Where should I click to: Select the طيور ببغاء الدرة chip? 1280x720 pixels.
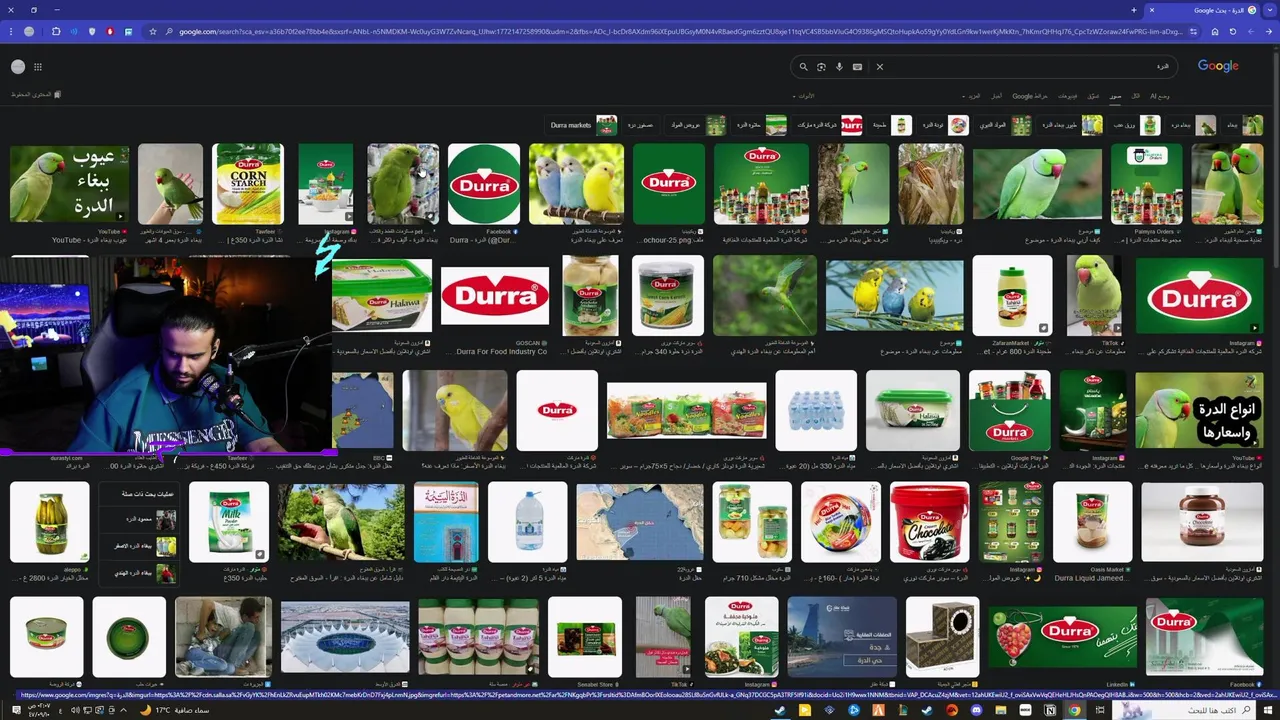(1070, 125)
